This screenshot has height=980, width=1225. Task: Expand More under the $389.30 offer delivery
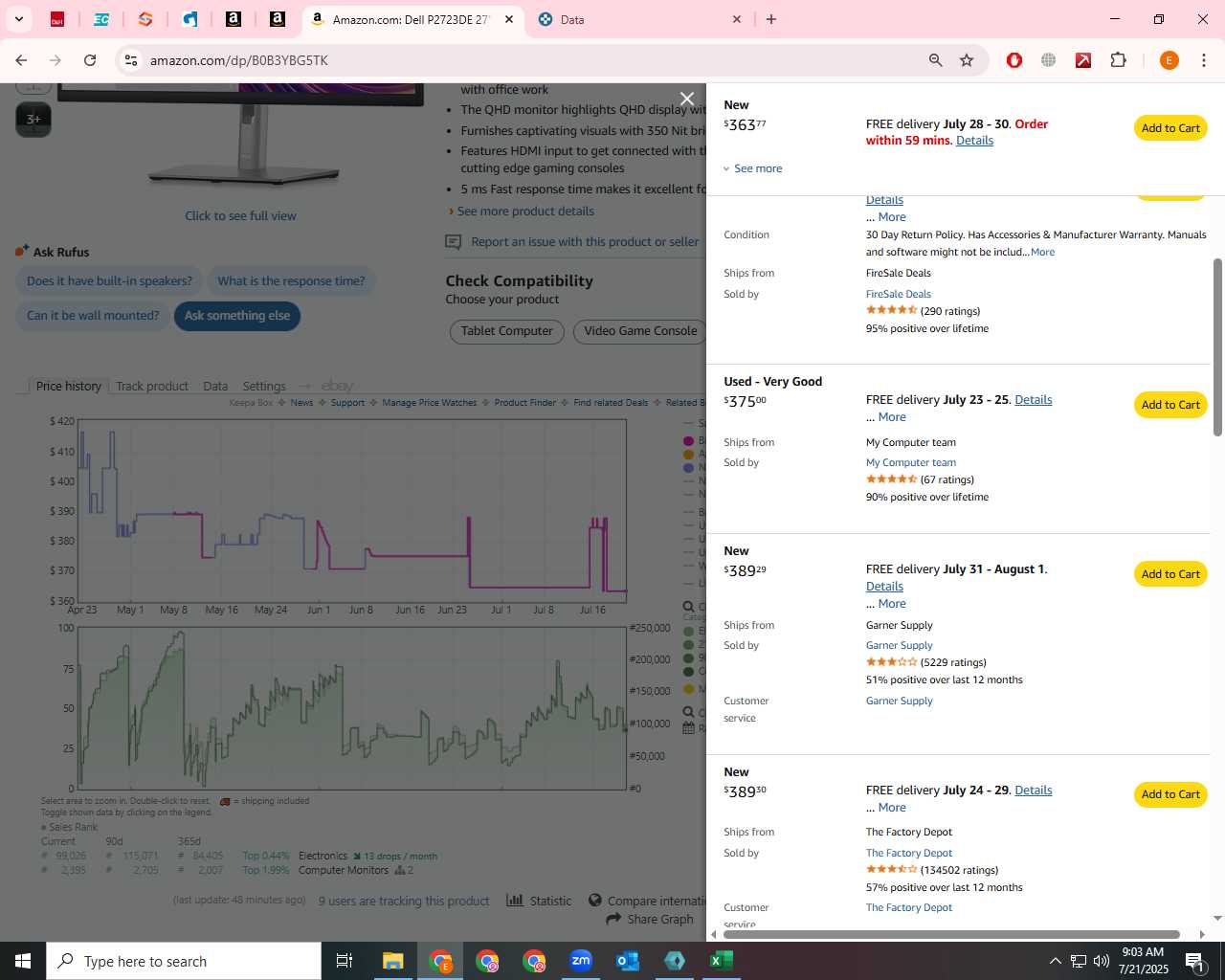pyautogui.click(x=892, y=808)
